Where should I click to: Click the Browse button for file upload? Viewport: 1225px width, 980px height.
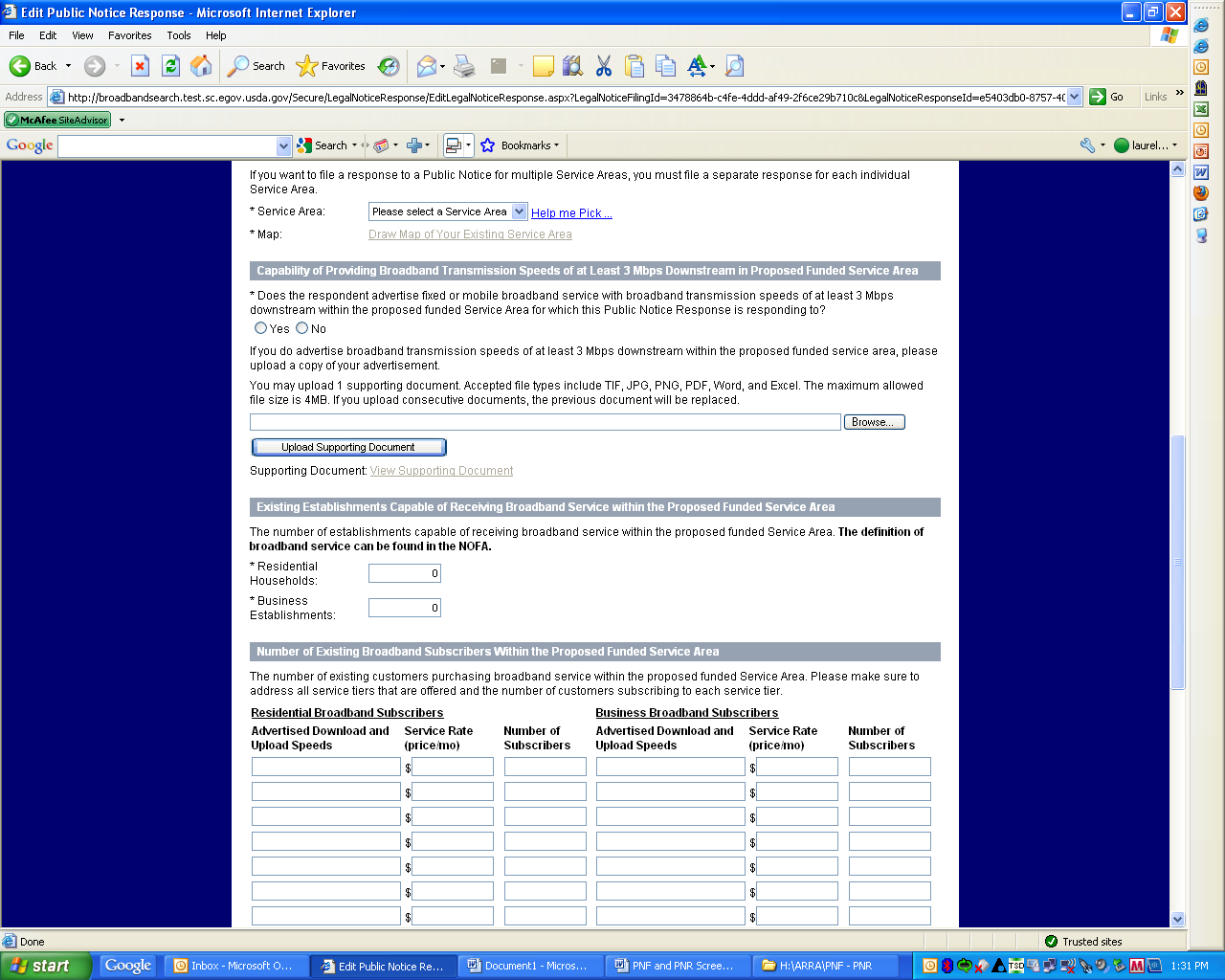point(874,422)
